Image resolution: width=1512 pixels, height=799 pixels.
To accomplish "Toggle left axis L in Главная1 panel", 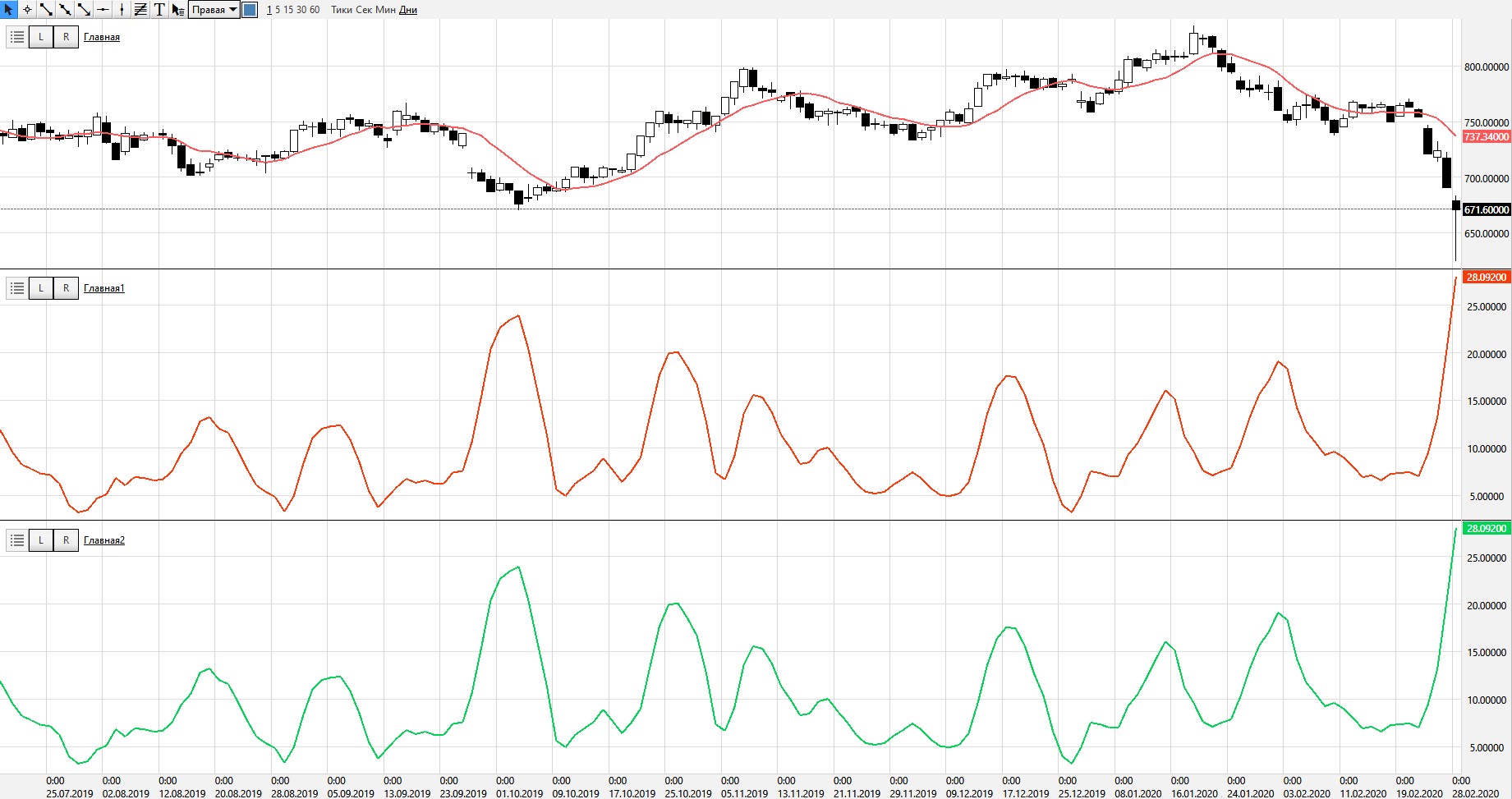I will (41, 288).
